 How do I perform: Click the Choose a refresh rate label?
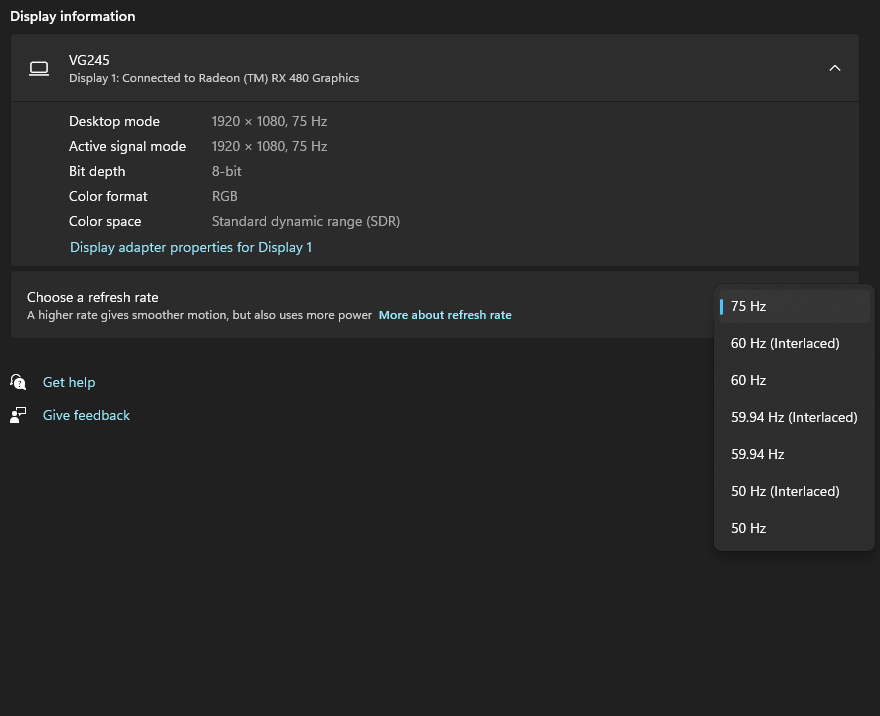click(x=92, y=297)
